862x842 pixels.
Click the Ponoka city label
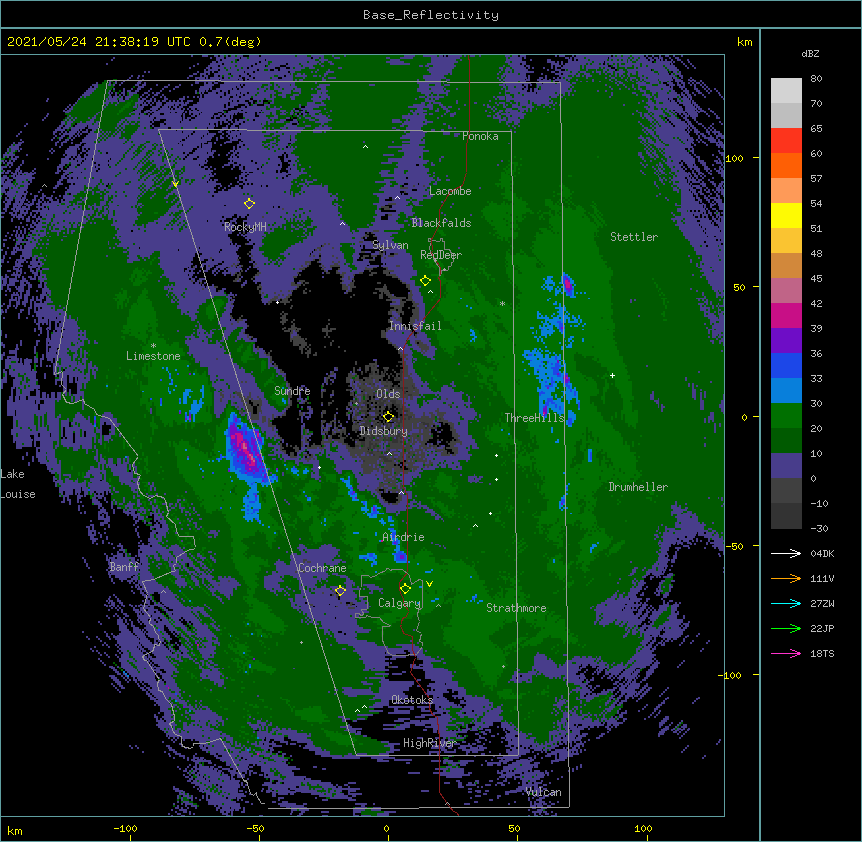(x=480, y=136)
